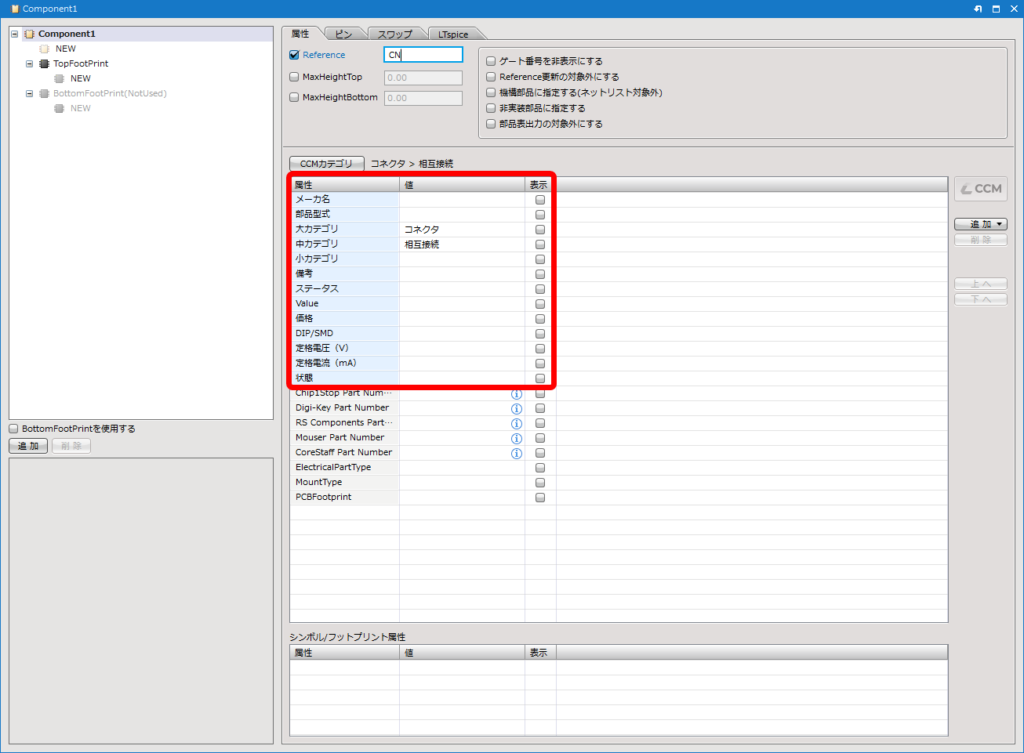Select the TopFootPrint tree item
1024x753 pixels.
(80, 63)
